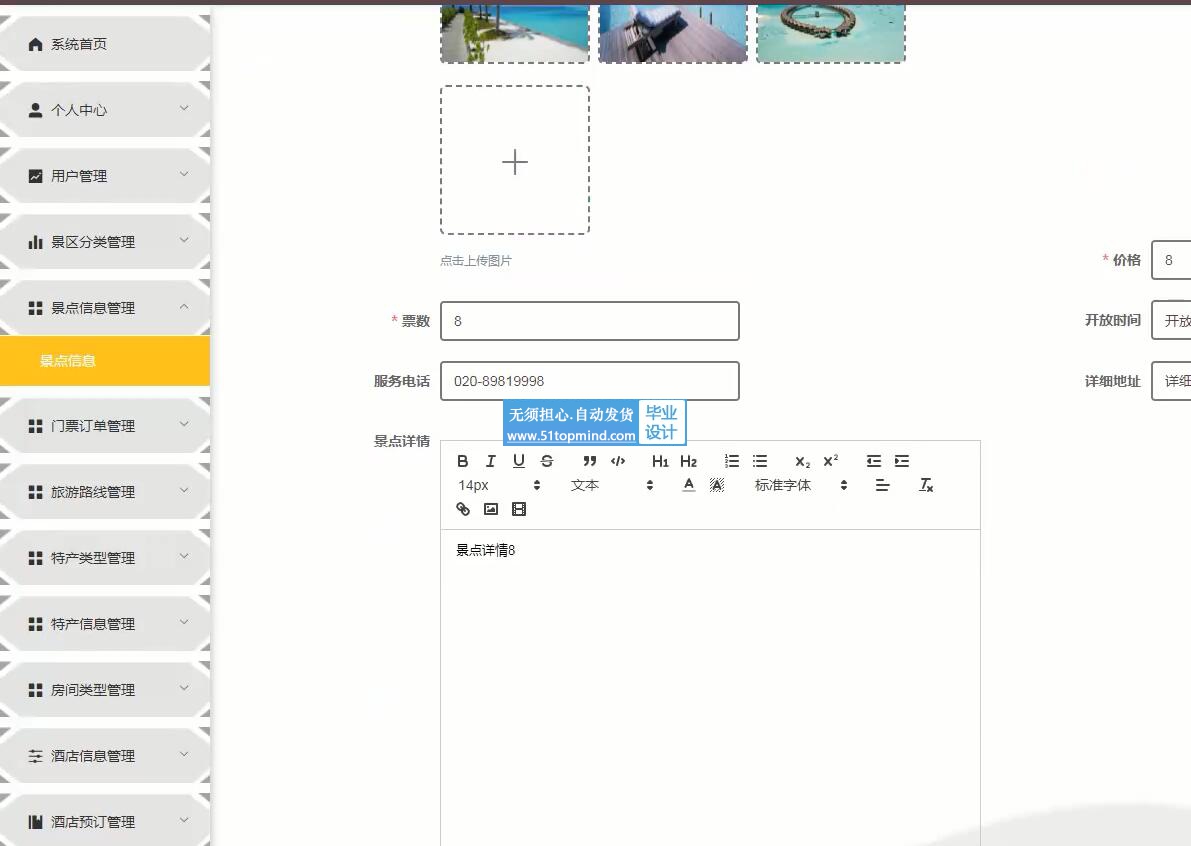Open the text alignment options

(x=882, y=485)
